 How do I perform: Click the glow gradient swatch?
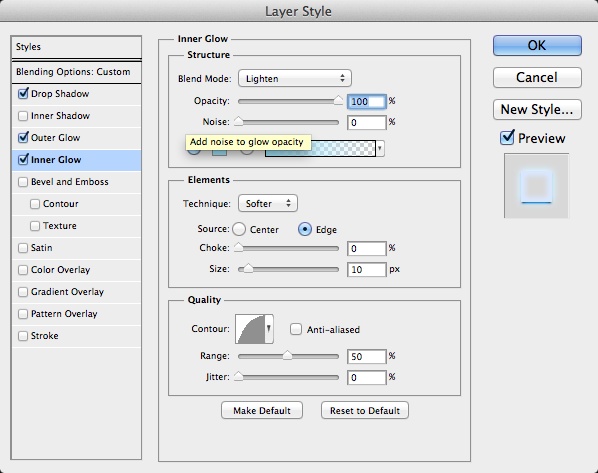pyautogui.click(x=320, y=148)
